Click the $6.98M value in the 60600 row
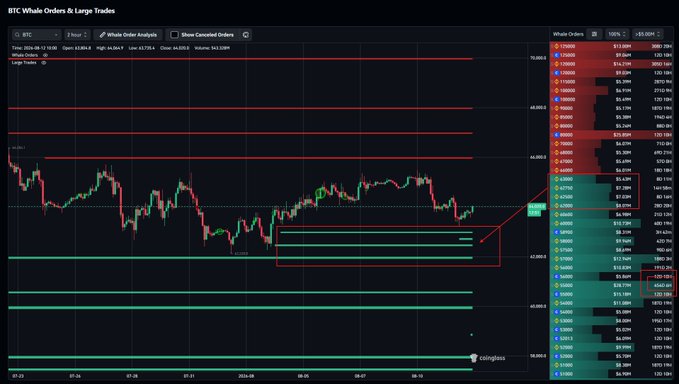Viewport: 679px width, 384px height. pyautogui.click(x=623, y=215)
